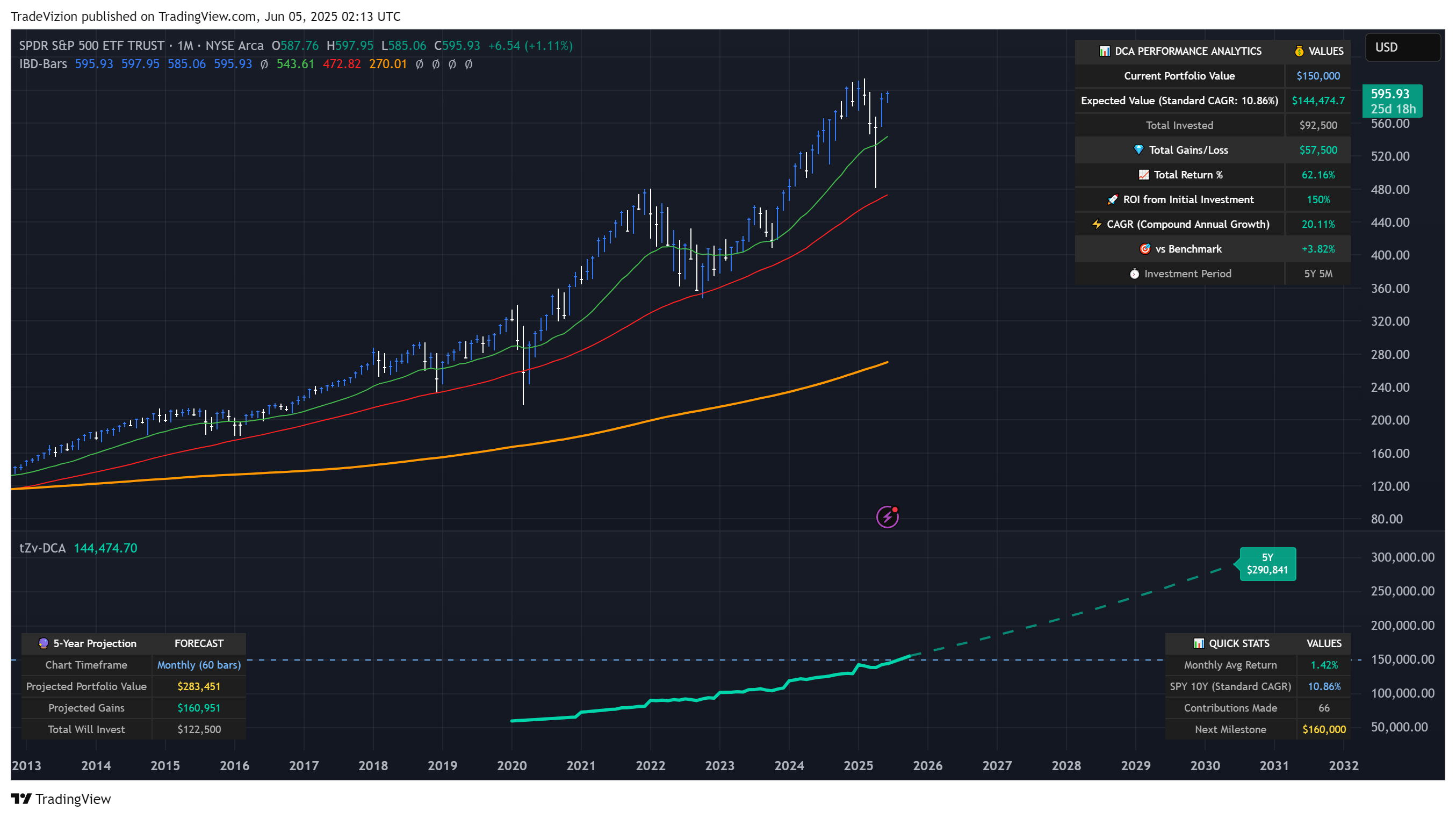Click the 400.00 price axis label
Screen dimensions: 1456x818
[1390, 255]
